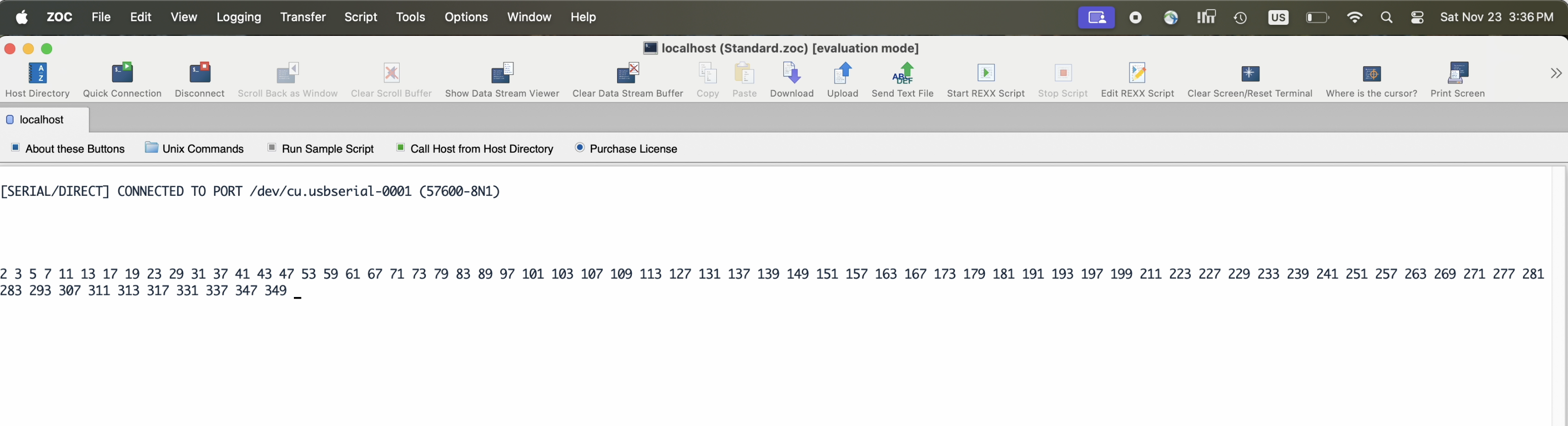
Task: Open the Host Directory toolbar icon
Action: (37, 80)
